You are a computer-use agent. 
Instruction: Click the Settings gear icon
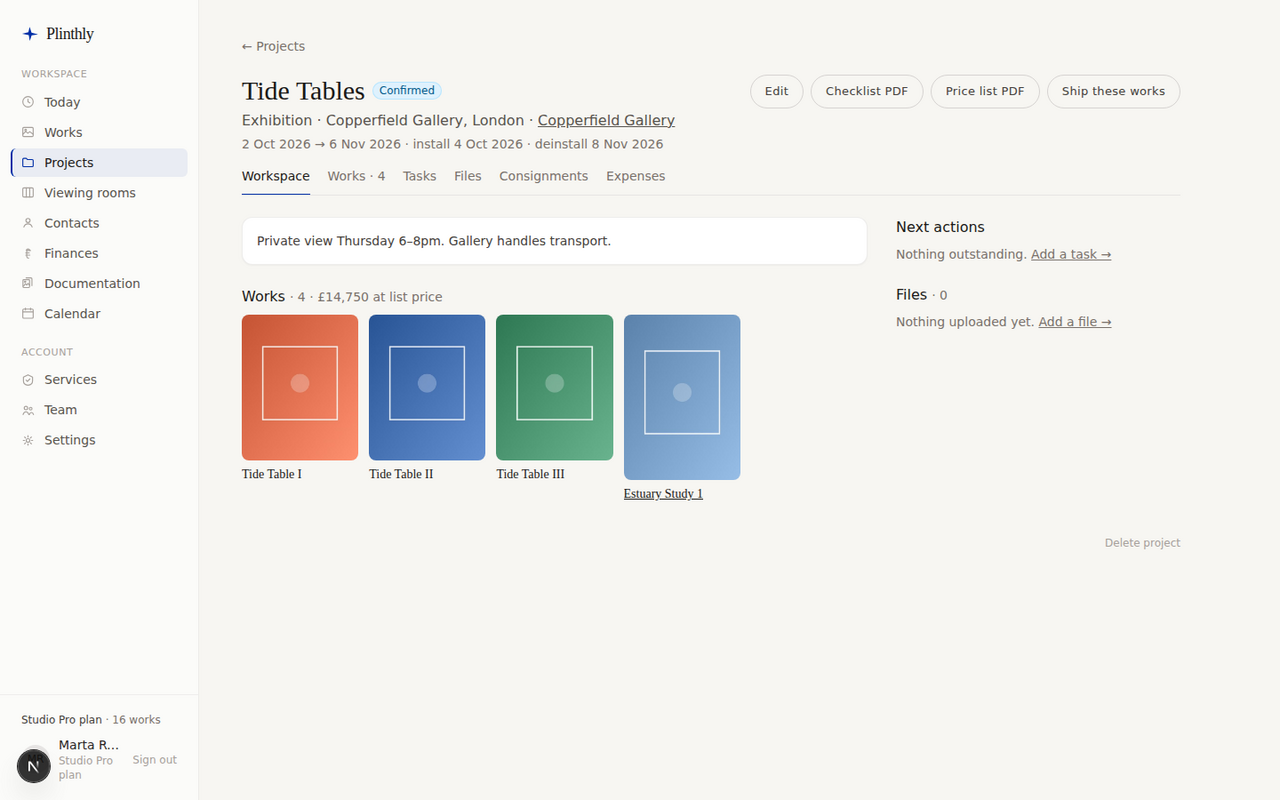pyautogui.click(x=28, y=440)
